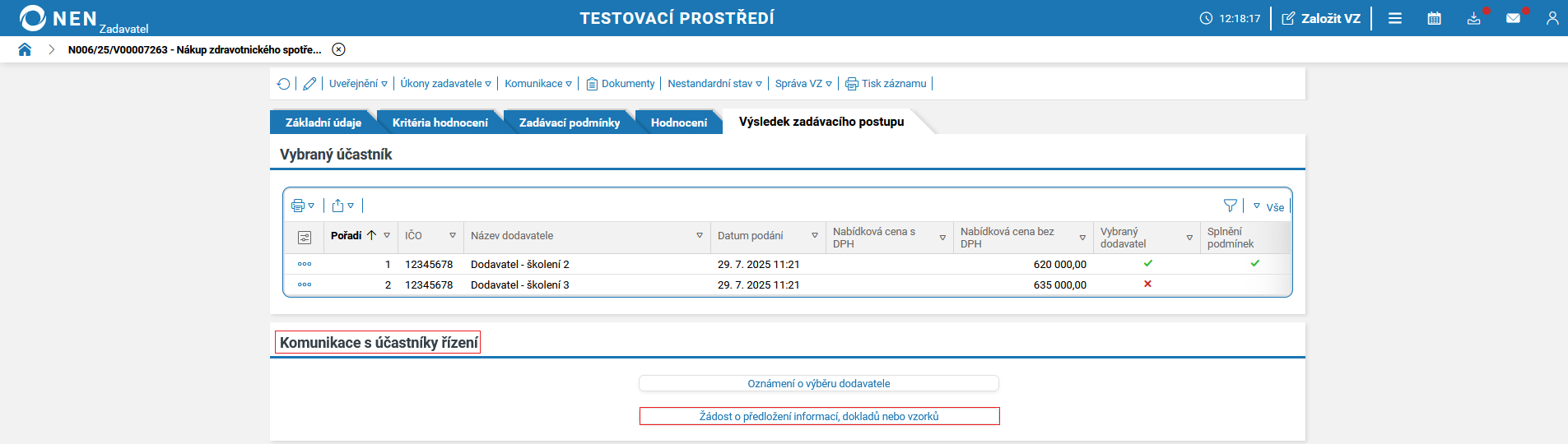The image size is (1568, 444).
Task: Open the downloads icon in header
Action: pos(1474,18)
